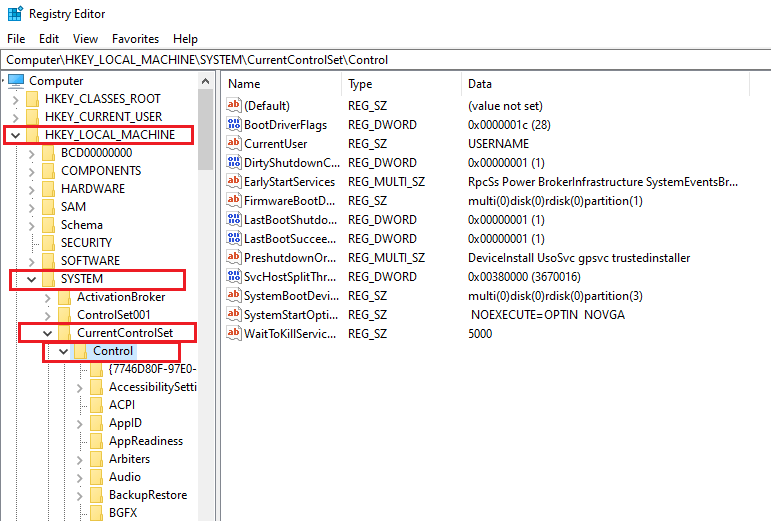Select the BackupRestore key
The height and width of the screenshot is (521, 771).
click(147, 495)
